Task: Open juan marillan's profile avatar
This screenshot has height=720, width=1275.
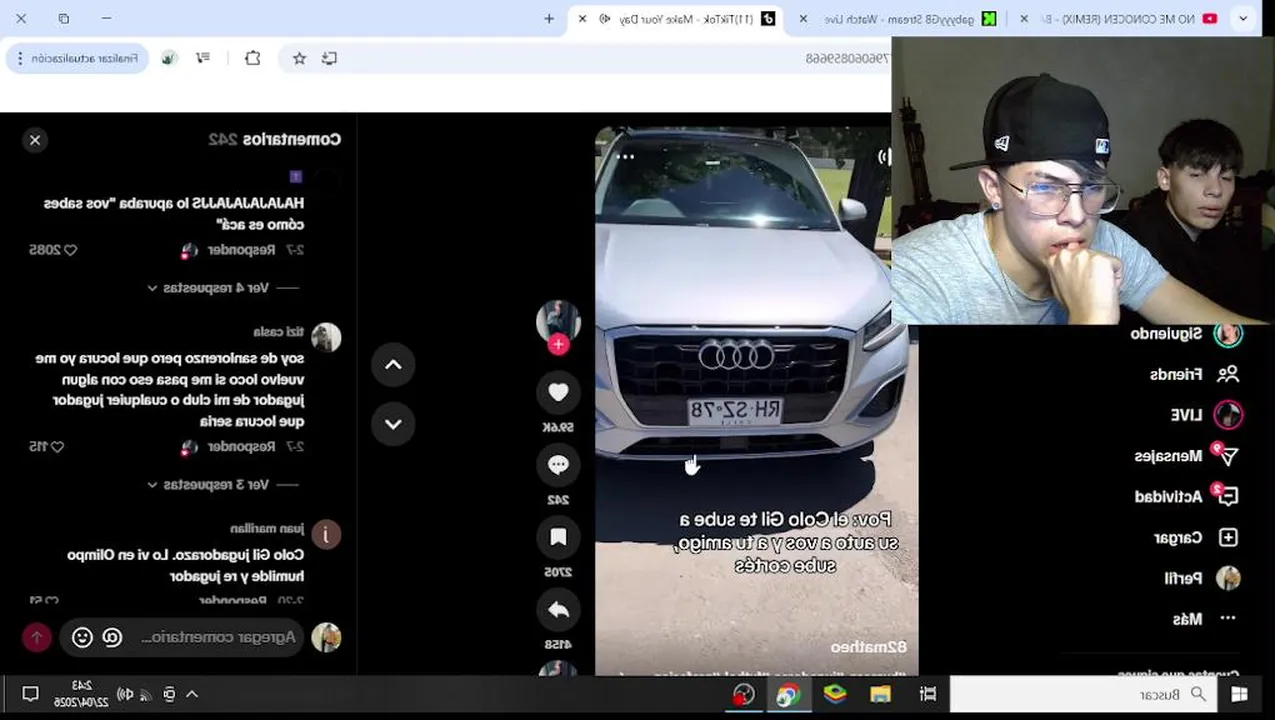Action: pyautogui.click(x=326, y=534)
